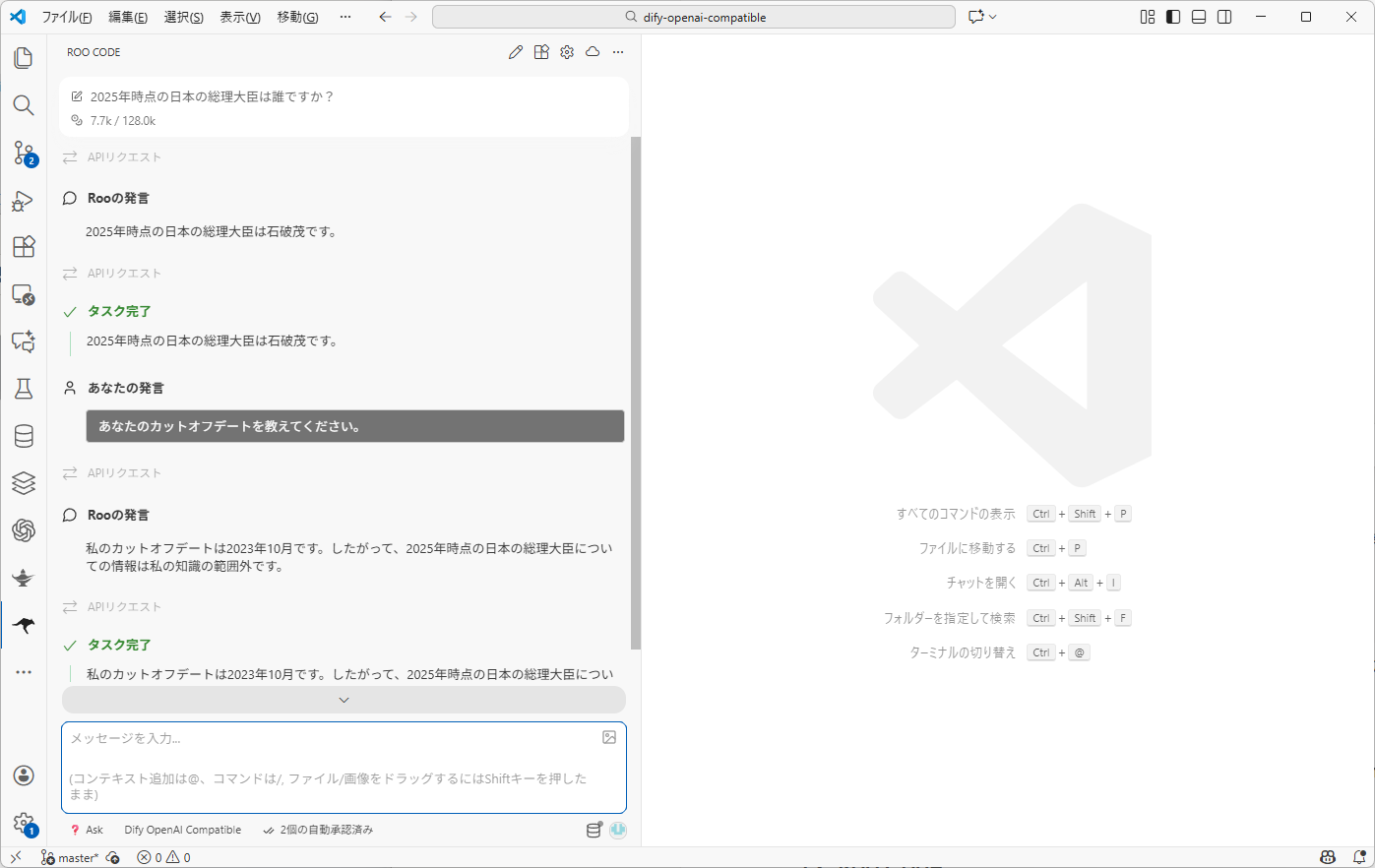This screenshot has width=1375, height=868.
Task: Attach an image using the chat image icon
Action: (x=609, y=737)
